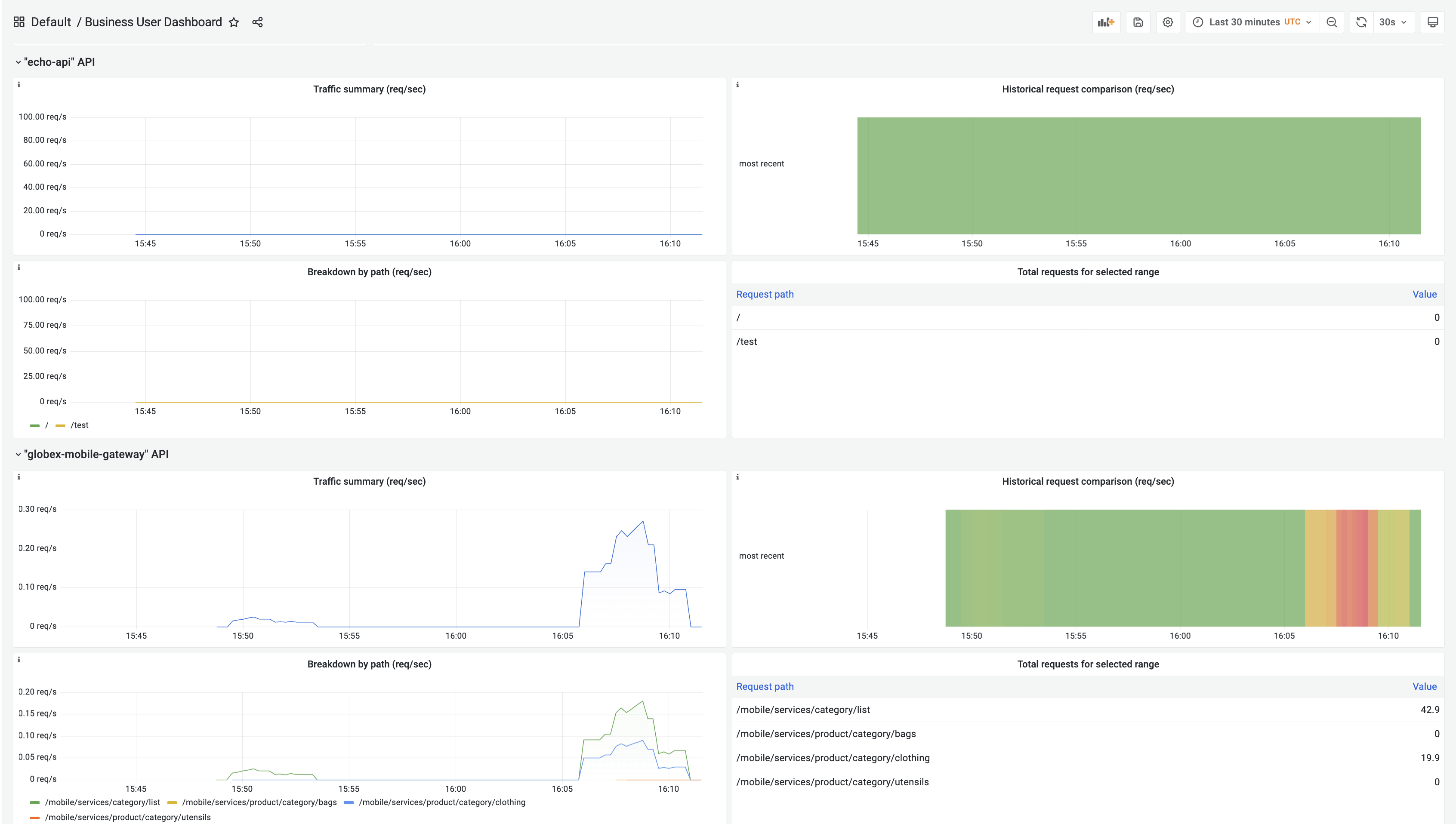Zoom out the time range
The height and width of the screenshot is (824, 1456).
pyautogui.click(x=1332, y=22)
